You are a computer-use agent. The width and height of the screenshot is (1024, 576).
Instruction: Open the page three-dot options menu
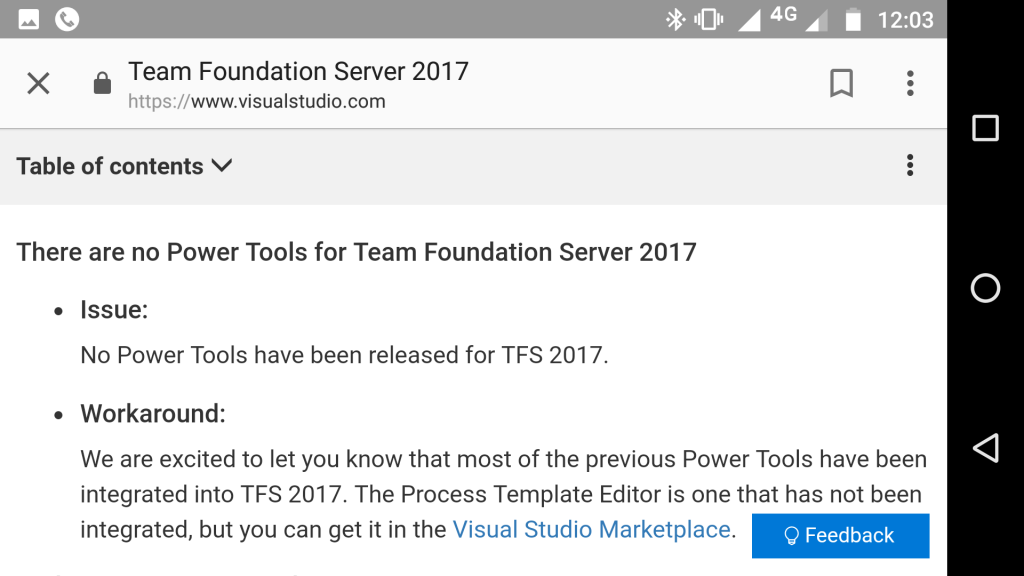click(x=910, y=165)
